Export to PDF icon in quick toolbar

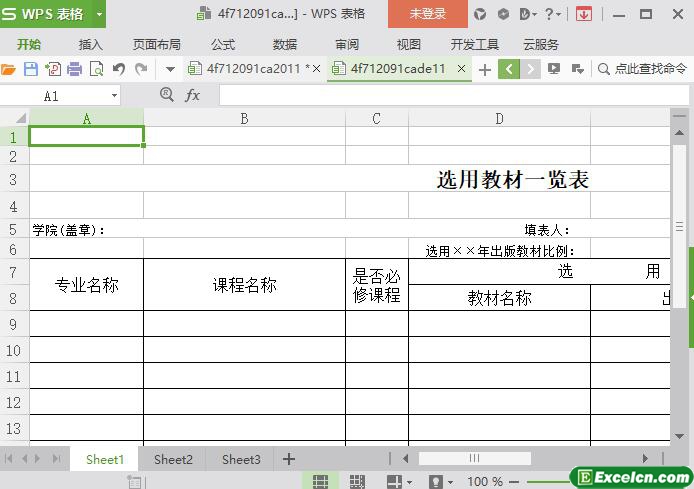point(53,69)
